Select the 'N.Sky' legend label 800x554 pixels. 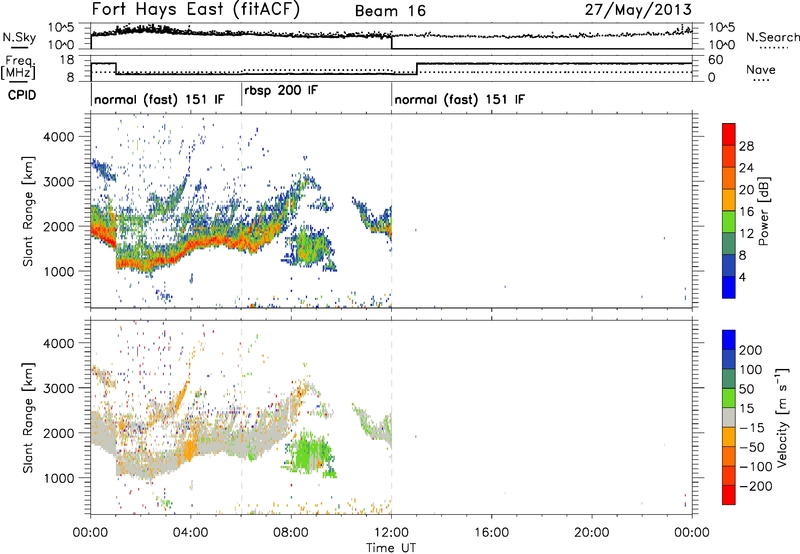pos(19,37)
